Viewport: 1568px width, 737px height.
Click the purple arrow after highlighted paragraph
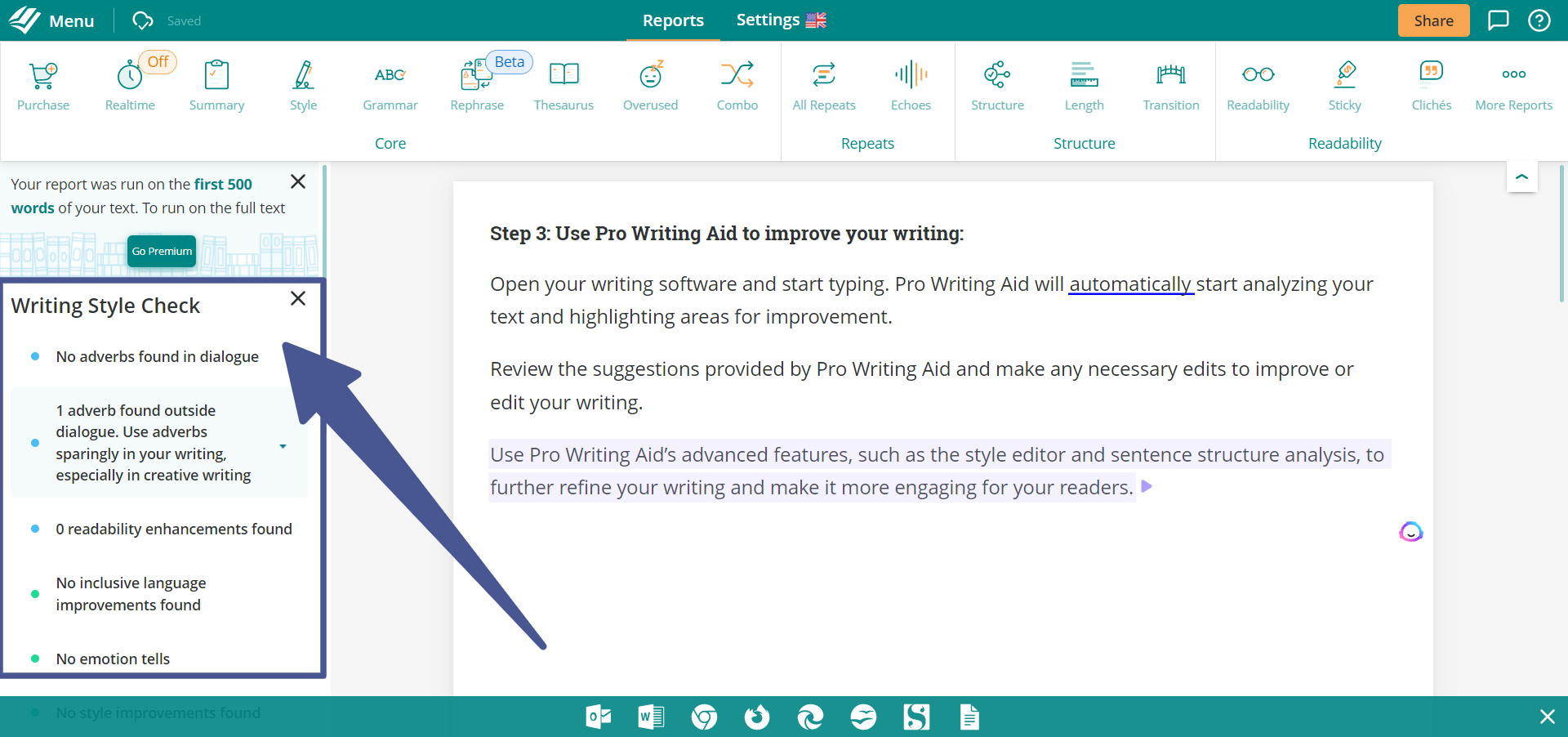point(1147,486)
